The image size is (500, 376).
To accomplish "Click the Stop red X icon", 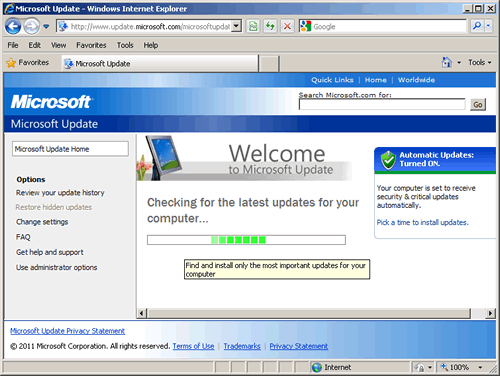I will click(287, 26).
